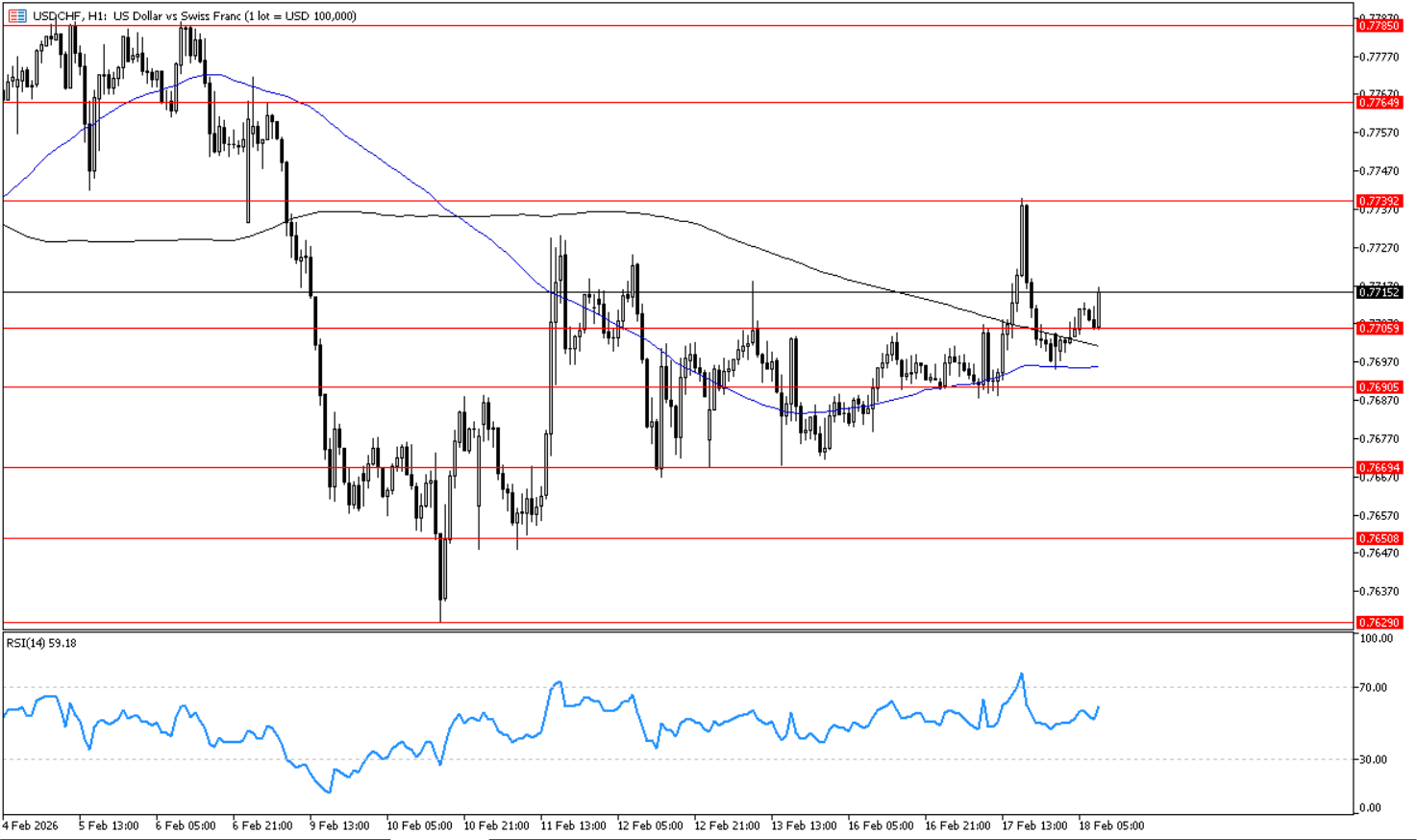Select the 0.77649 red price level label
The width and height of the screenshot is (1417, 840).
click(1379, 102)
